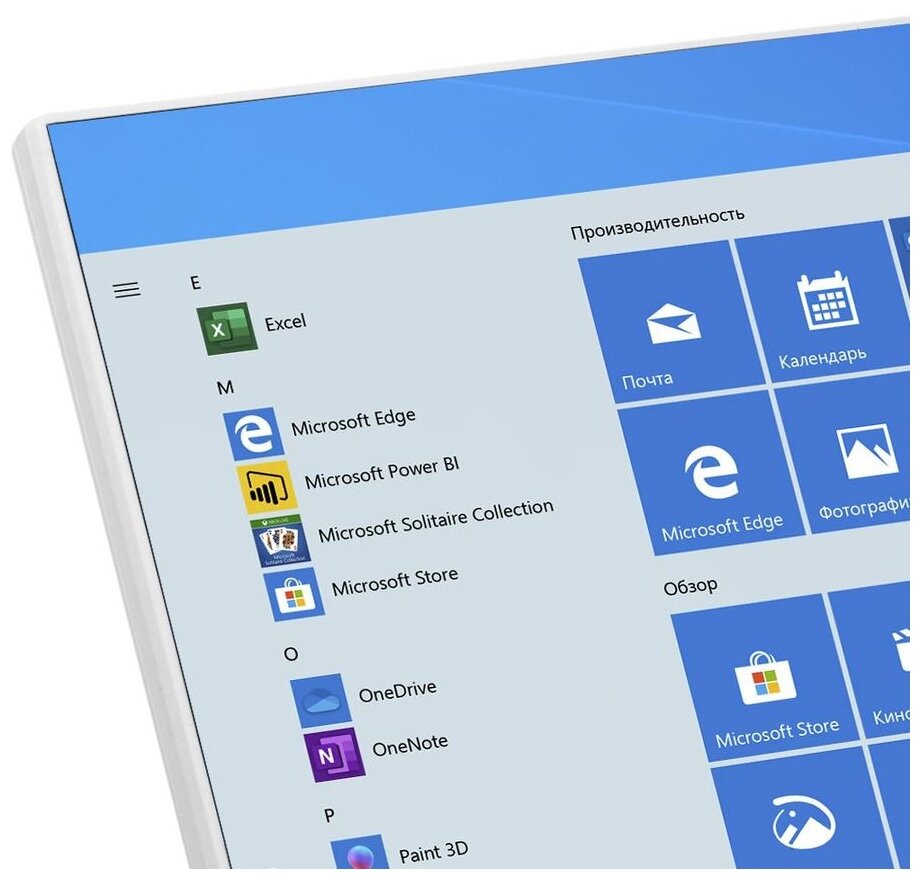Viewport: 920px width, 879px height.
Task: Click the Paint 3D icon
Action: [x=361, y=852]
